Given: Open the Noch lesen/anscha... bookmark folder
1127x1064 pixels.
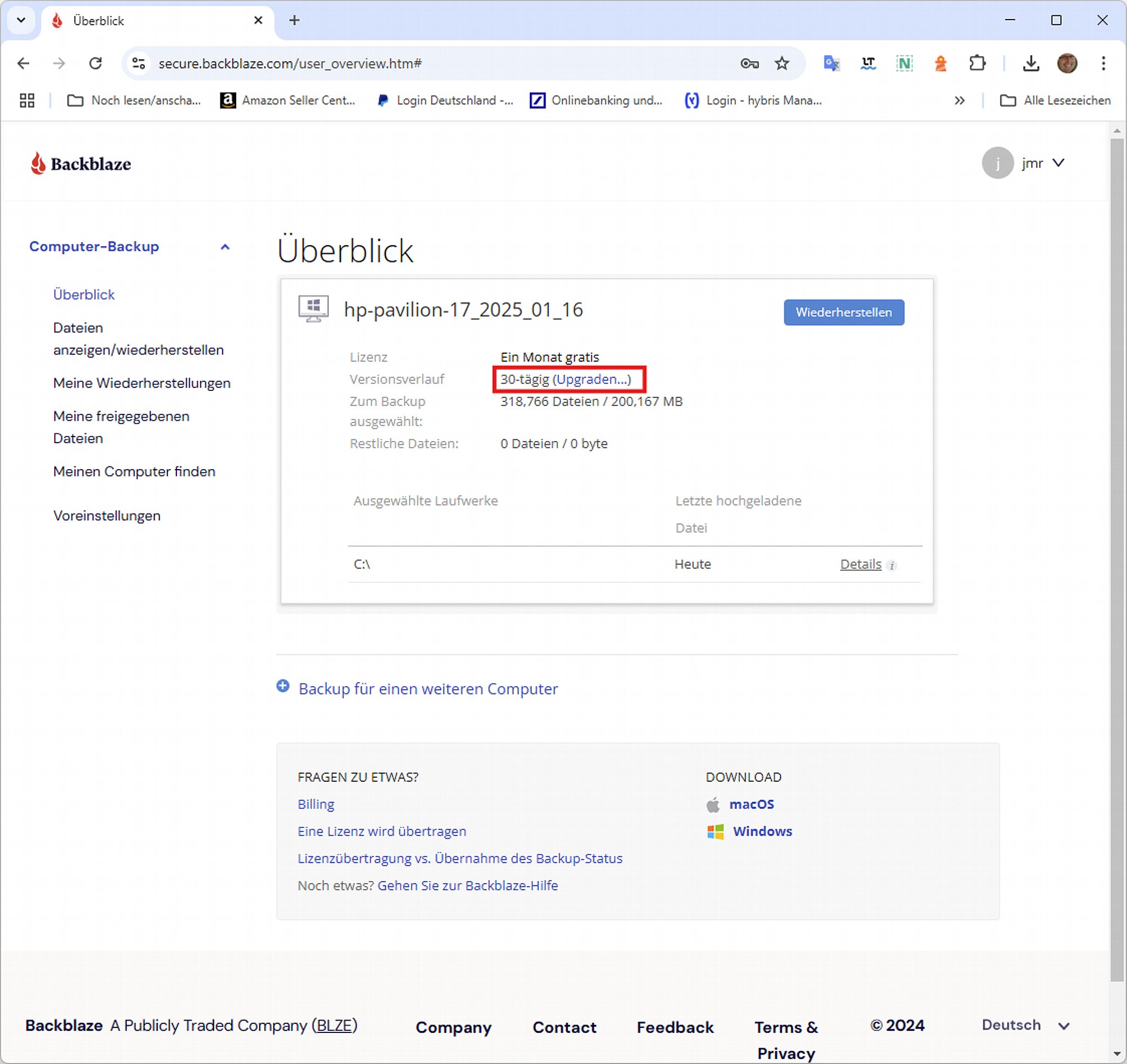Looking at the screenshot, I should (134, 100).
